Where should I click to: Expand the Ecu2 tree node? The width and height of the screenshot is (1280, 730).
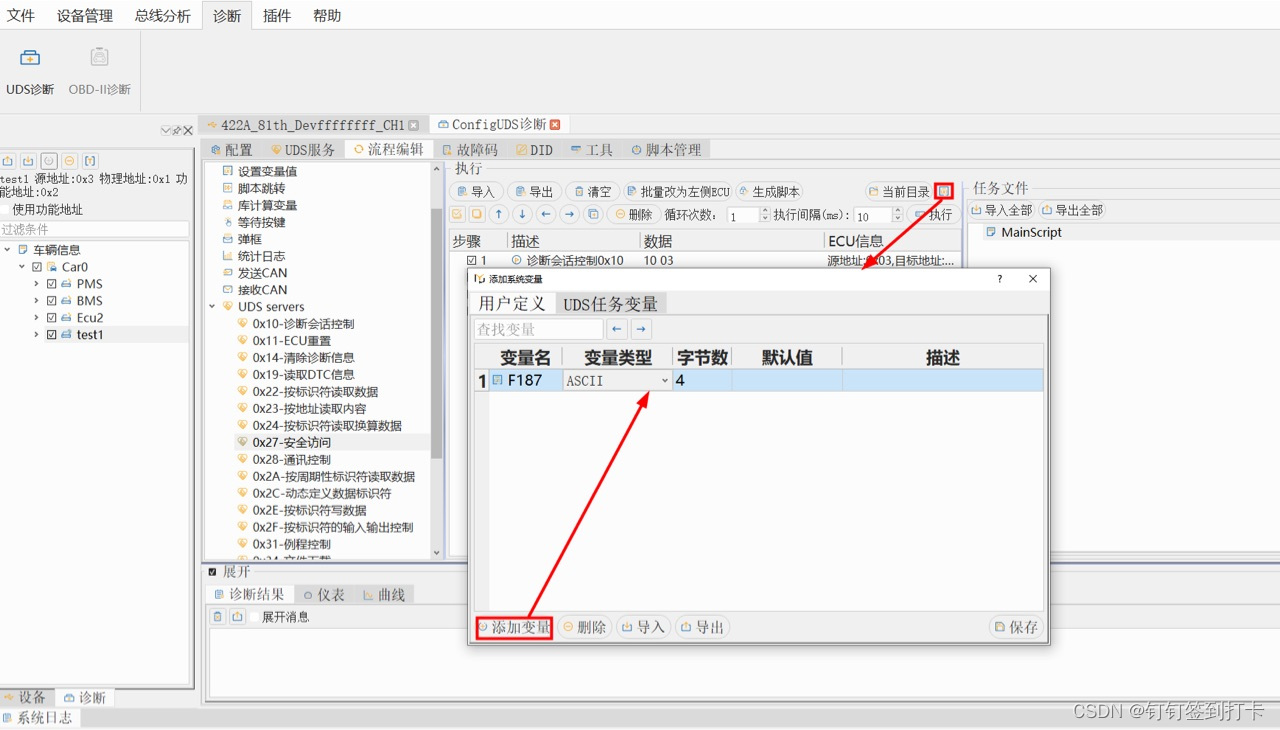tap(37, 318)
